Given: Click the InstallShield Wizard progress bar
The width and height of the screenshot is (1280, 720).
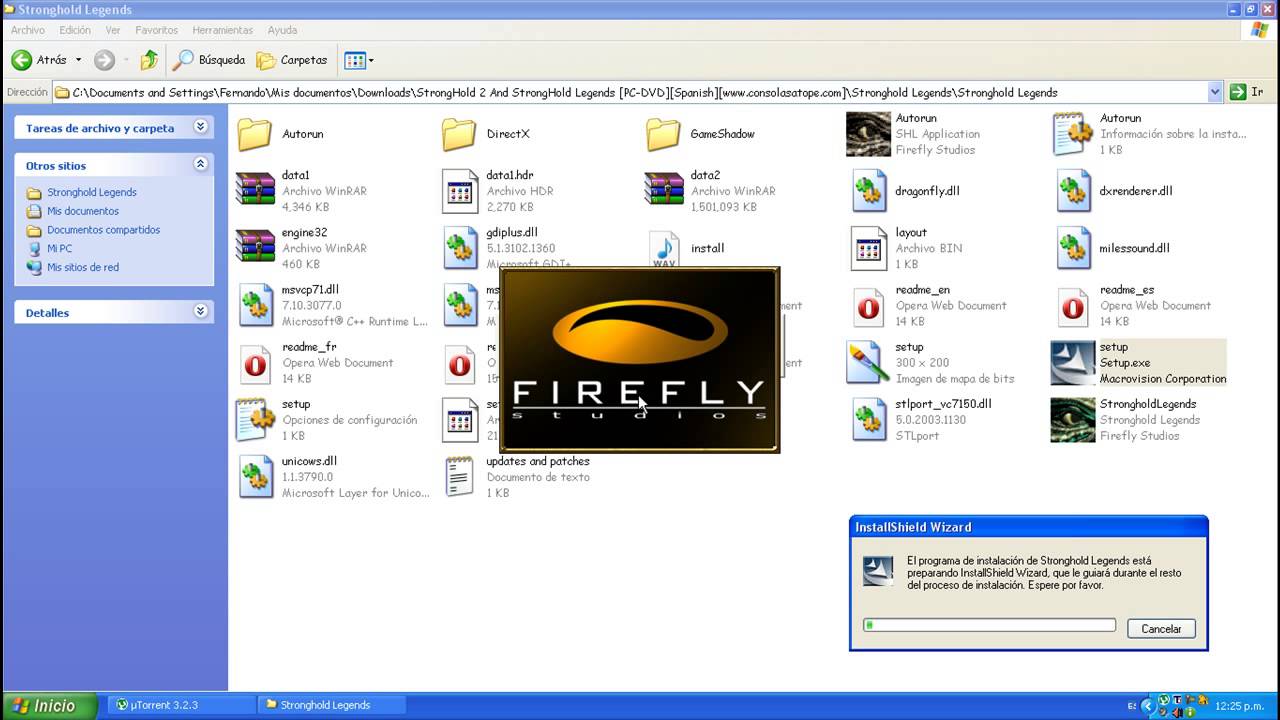Looking at the screenshot, I should click(989, 625).
